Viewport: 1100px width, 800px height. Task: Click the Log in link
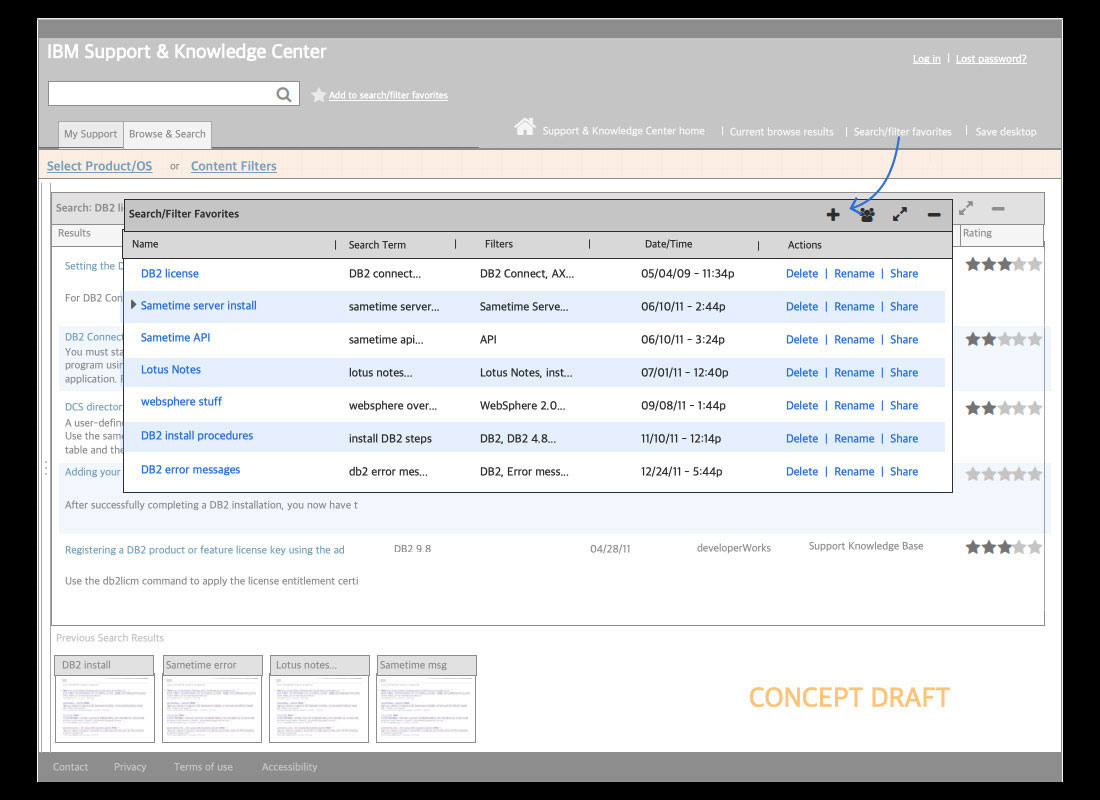tap(926, 59)
